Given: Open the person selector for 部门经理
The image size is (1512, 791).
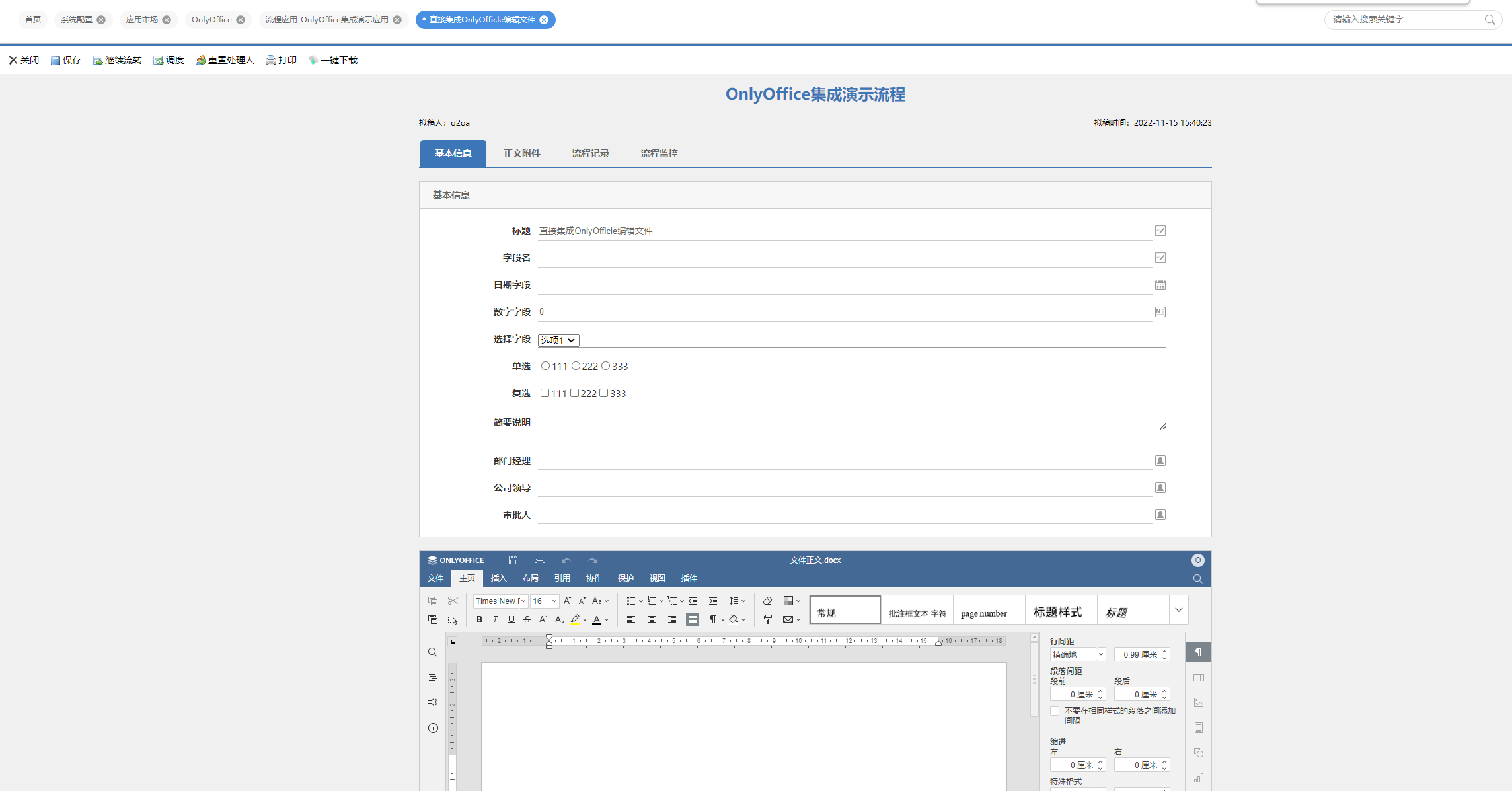Looking at the screenshot, I should (x=1160, y=461).
